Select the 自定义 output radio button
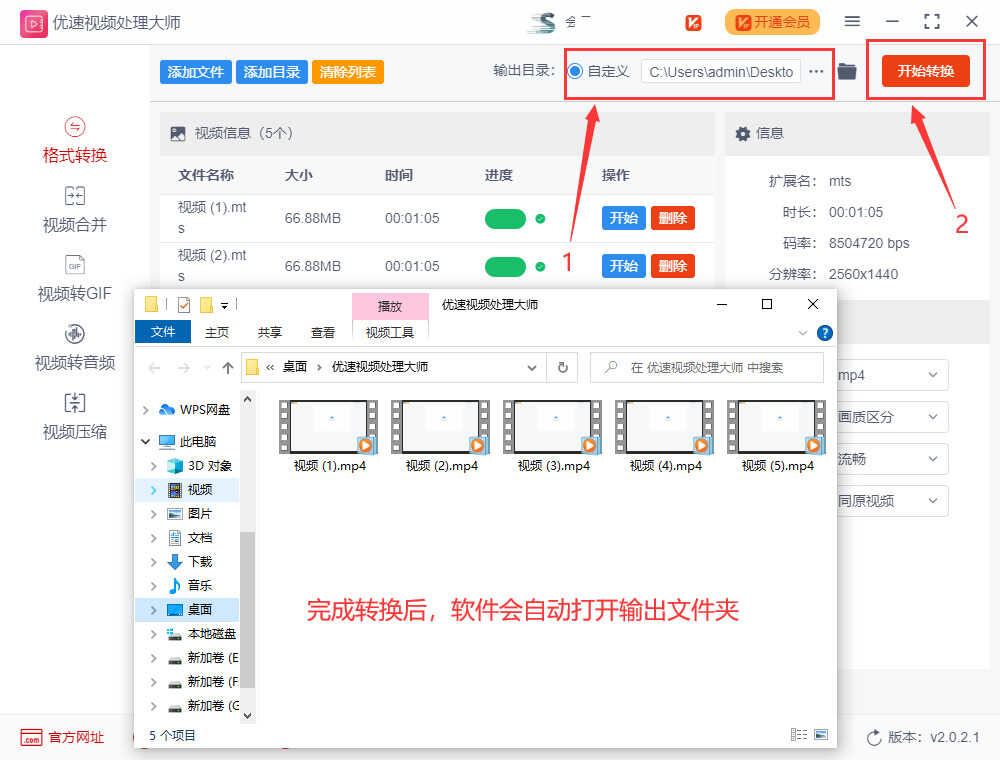The width and height of the screenshot is (1000, 760). tap(575, 71)
